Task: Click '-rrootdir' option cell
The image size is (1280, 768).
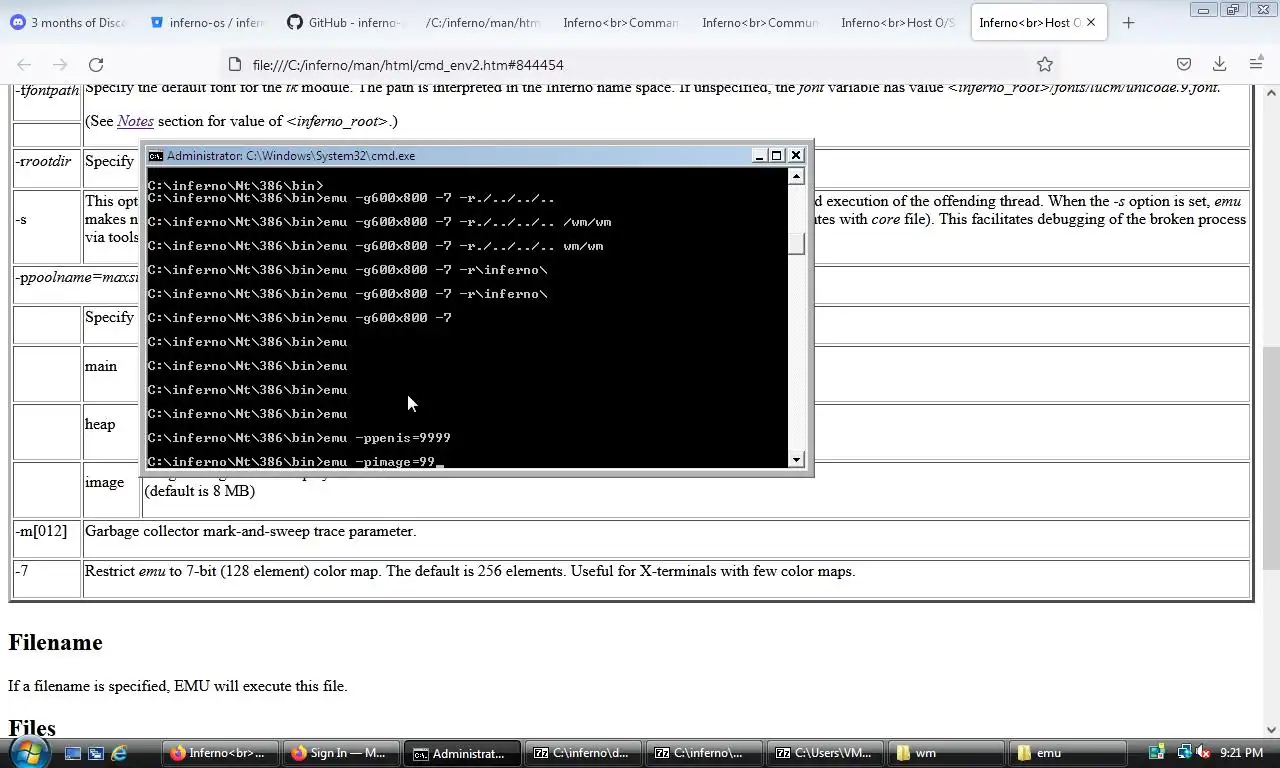Action: [x=47, y=167]
